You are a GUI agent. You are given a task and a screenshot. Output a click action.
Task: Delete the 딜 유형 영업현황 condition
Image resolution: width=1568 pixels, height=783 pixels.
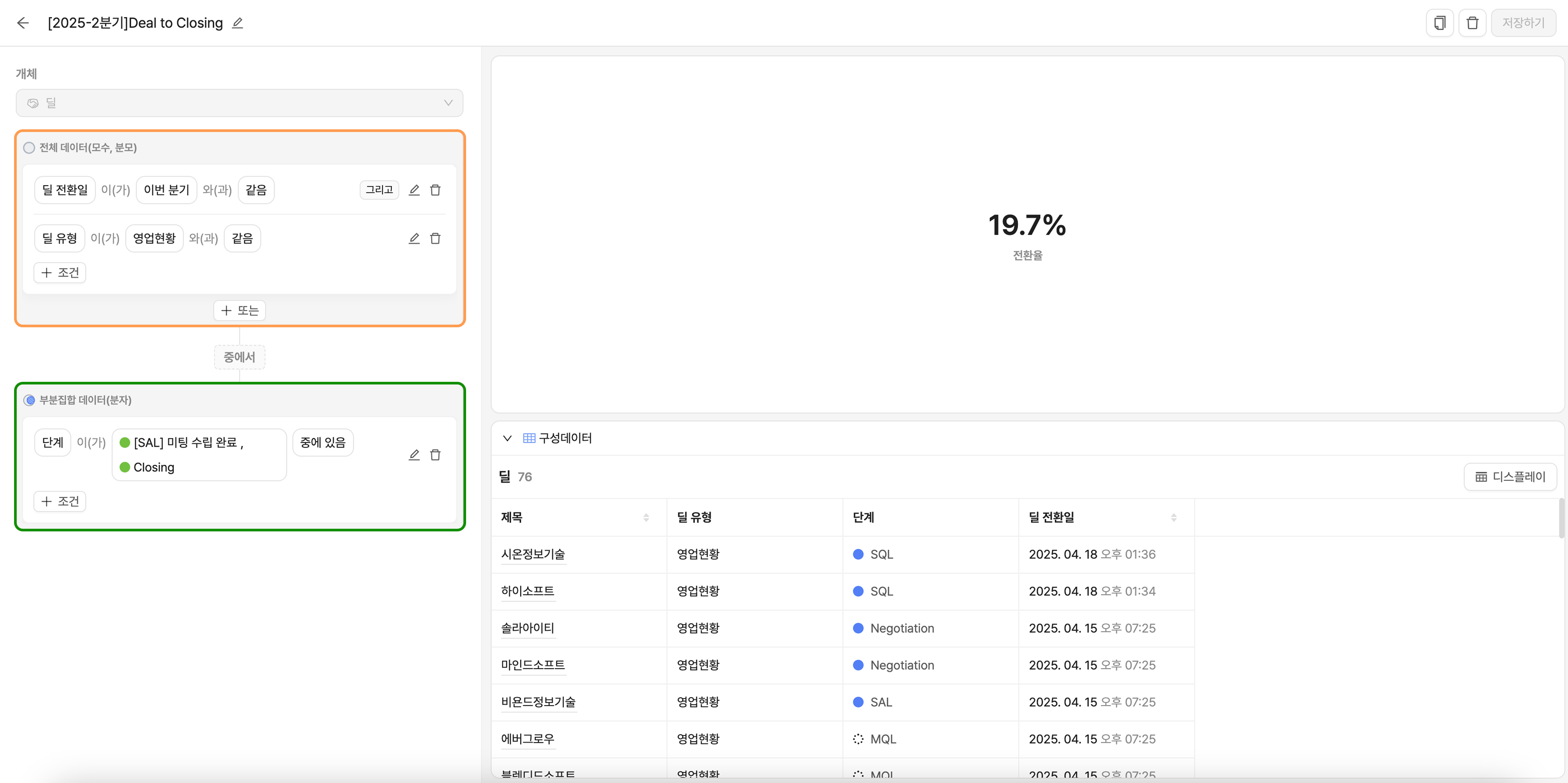(435, 238)
